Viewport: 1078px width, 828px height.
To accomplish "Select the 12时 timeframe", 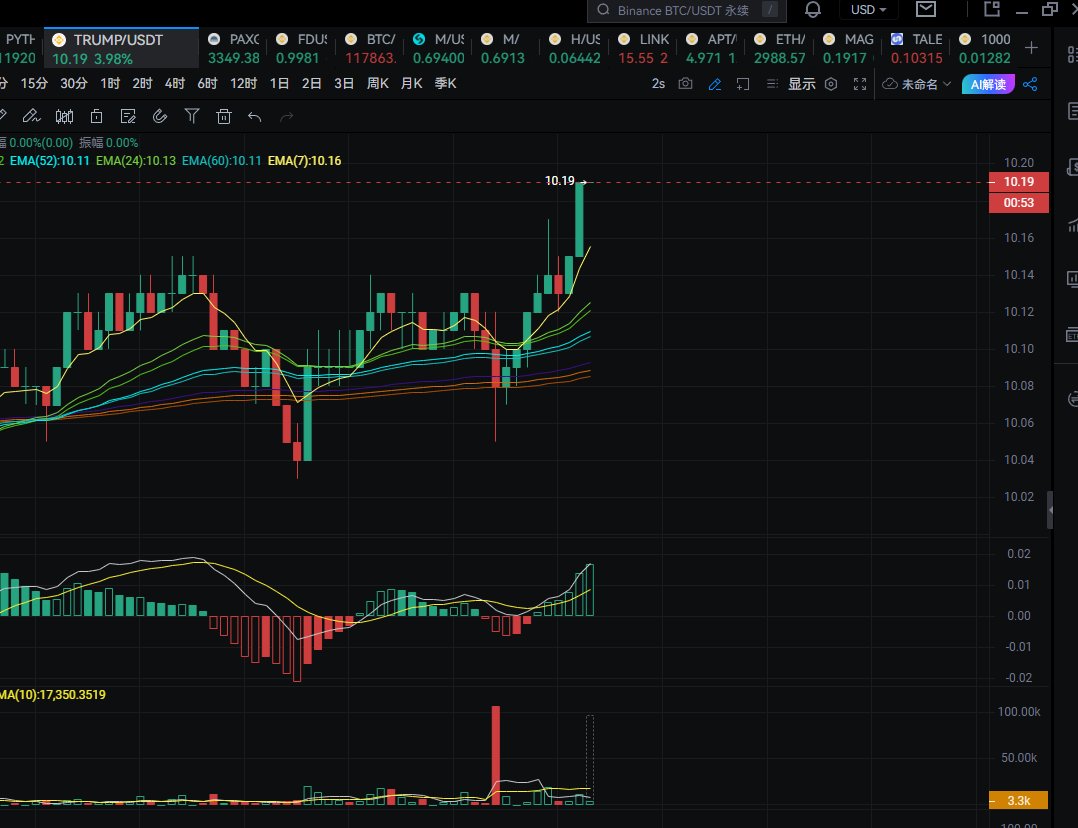I will point(243,84).
